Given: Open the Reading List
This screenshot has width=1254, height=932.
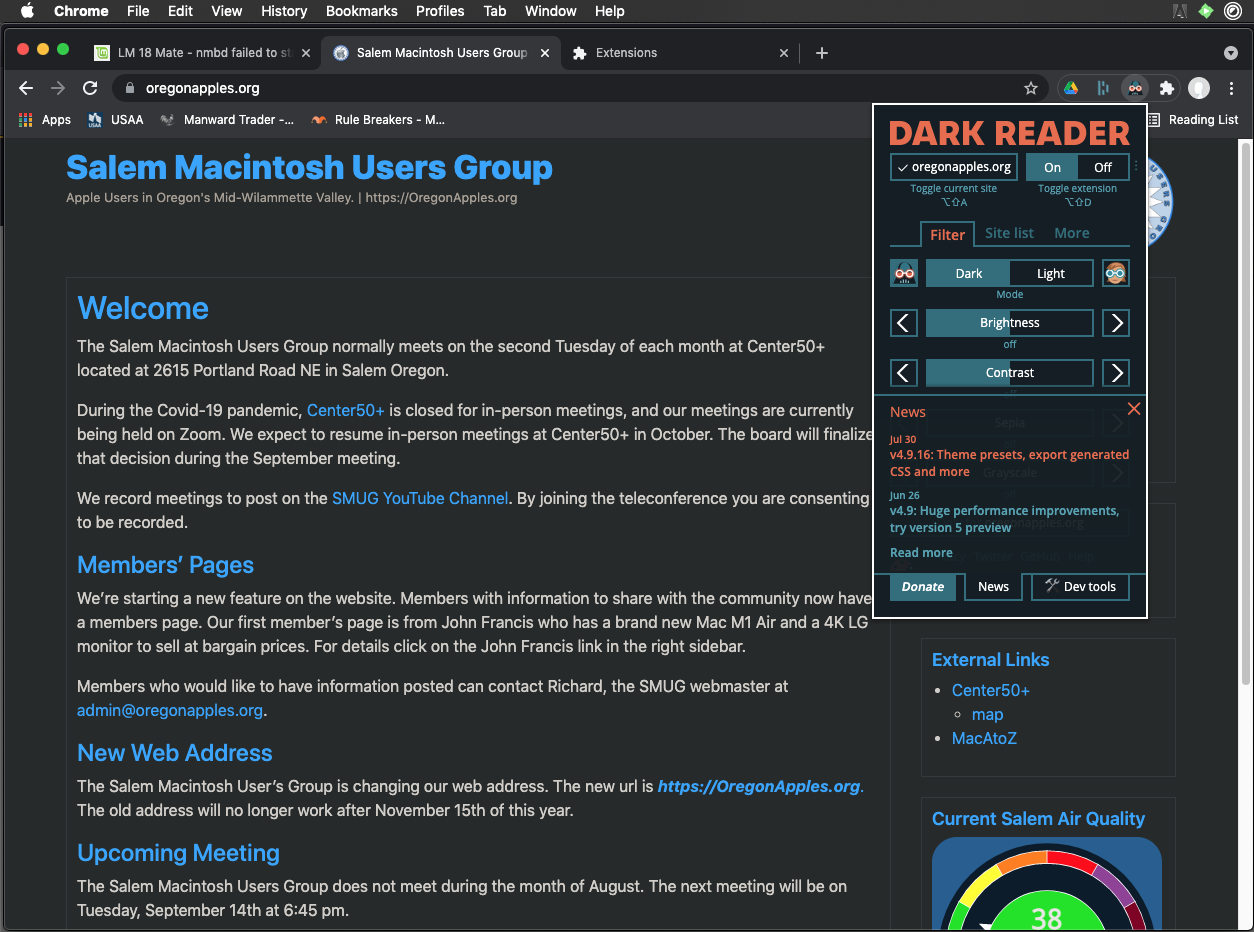Looking at the screenshot, I should click(1192, 120).
